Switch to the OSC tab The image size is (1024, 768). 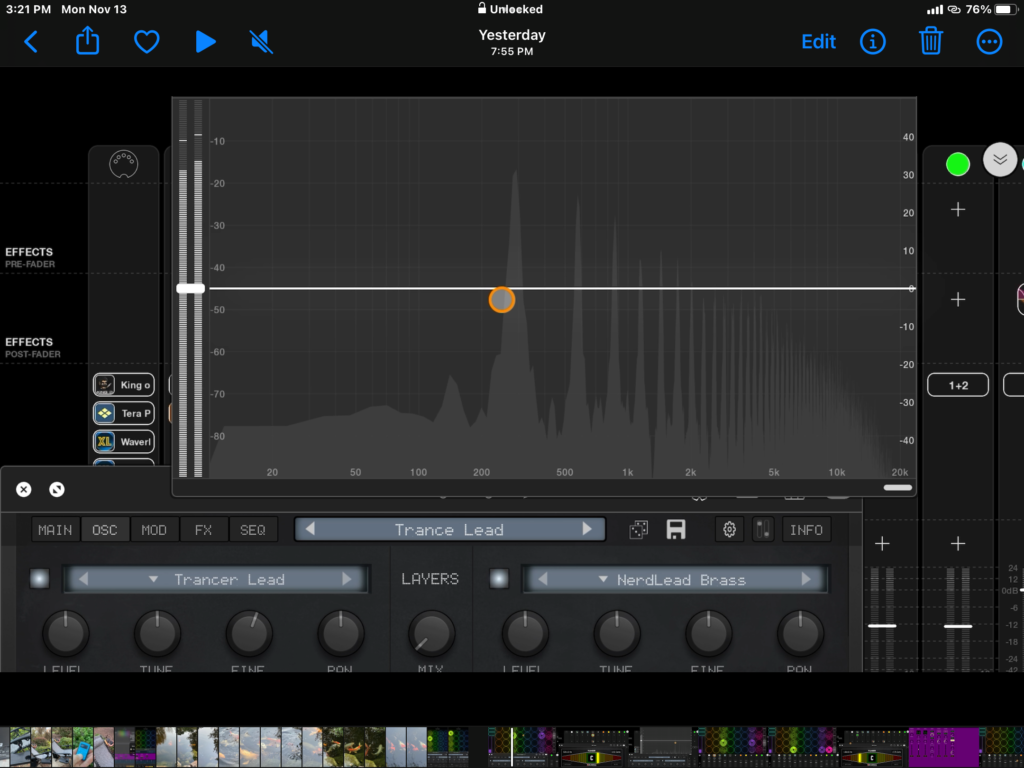(105, 530)
